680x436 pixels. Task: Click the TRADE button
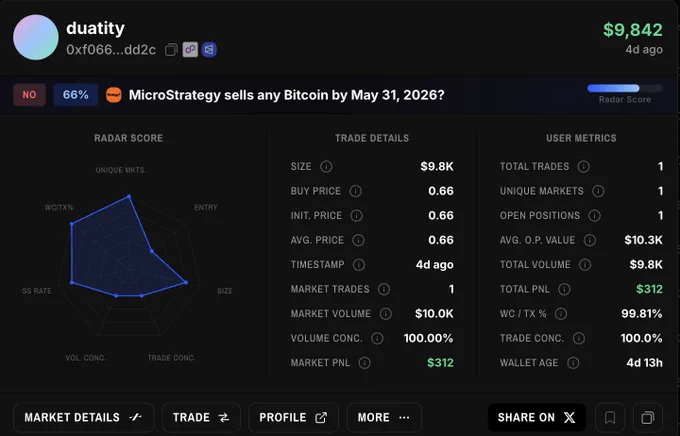[201, 418]
